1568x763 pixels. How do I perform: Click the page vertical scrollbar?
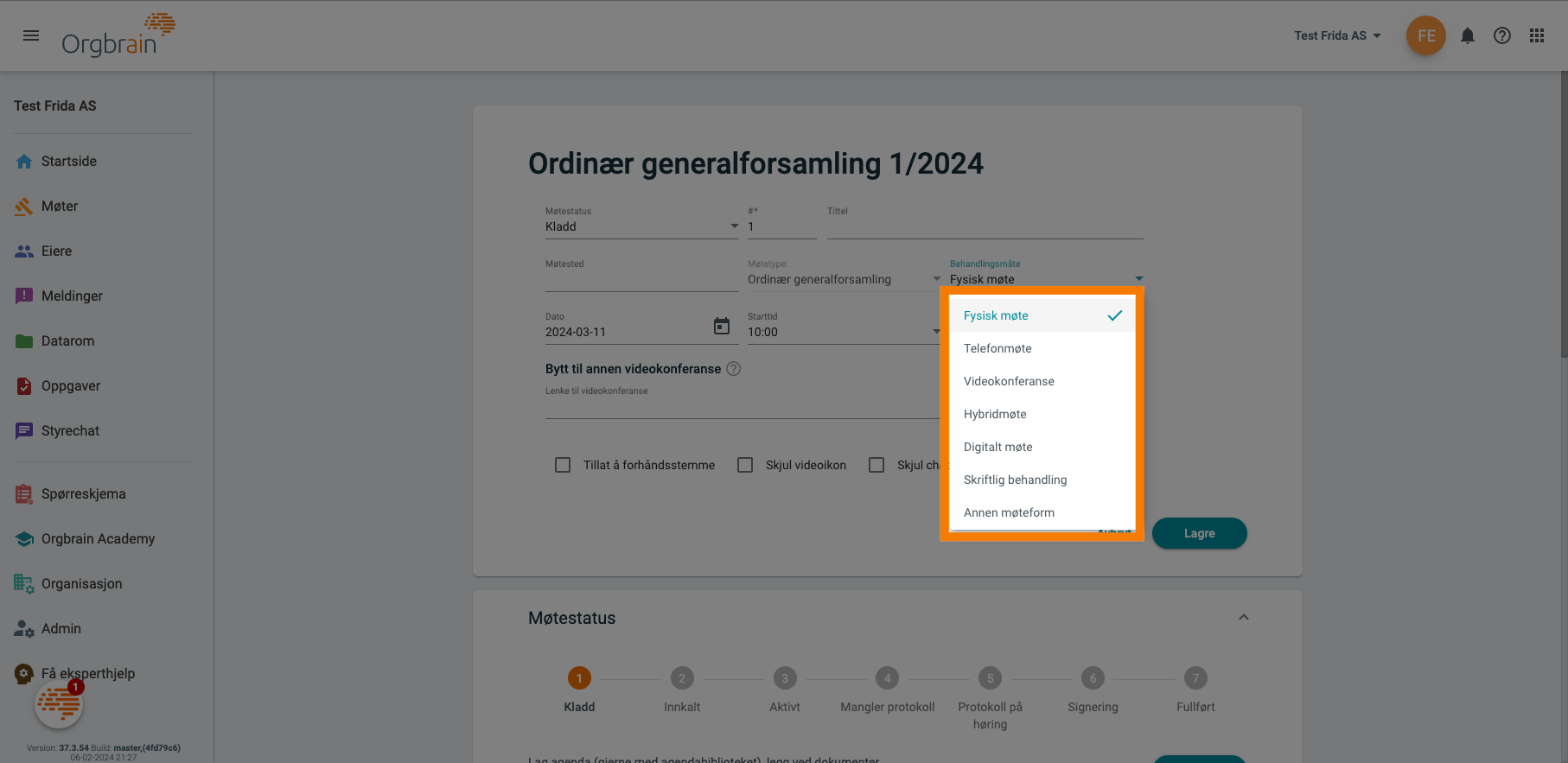point(1564,214)
